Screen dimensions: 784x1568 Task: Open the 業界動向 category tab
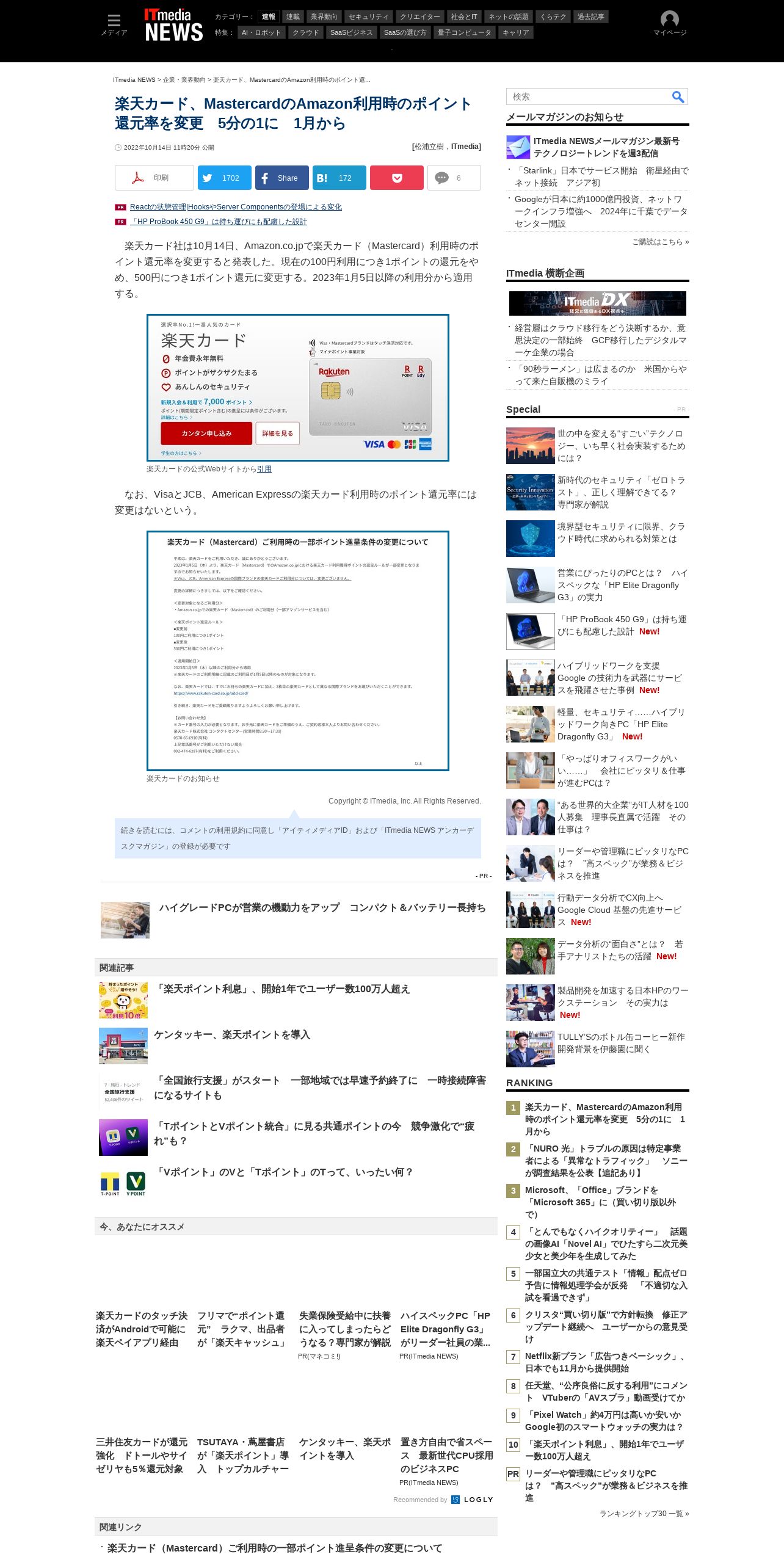(324, 16)
